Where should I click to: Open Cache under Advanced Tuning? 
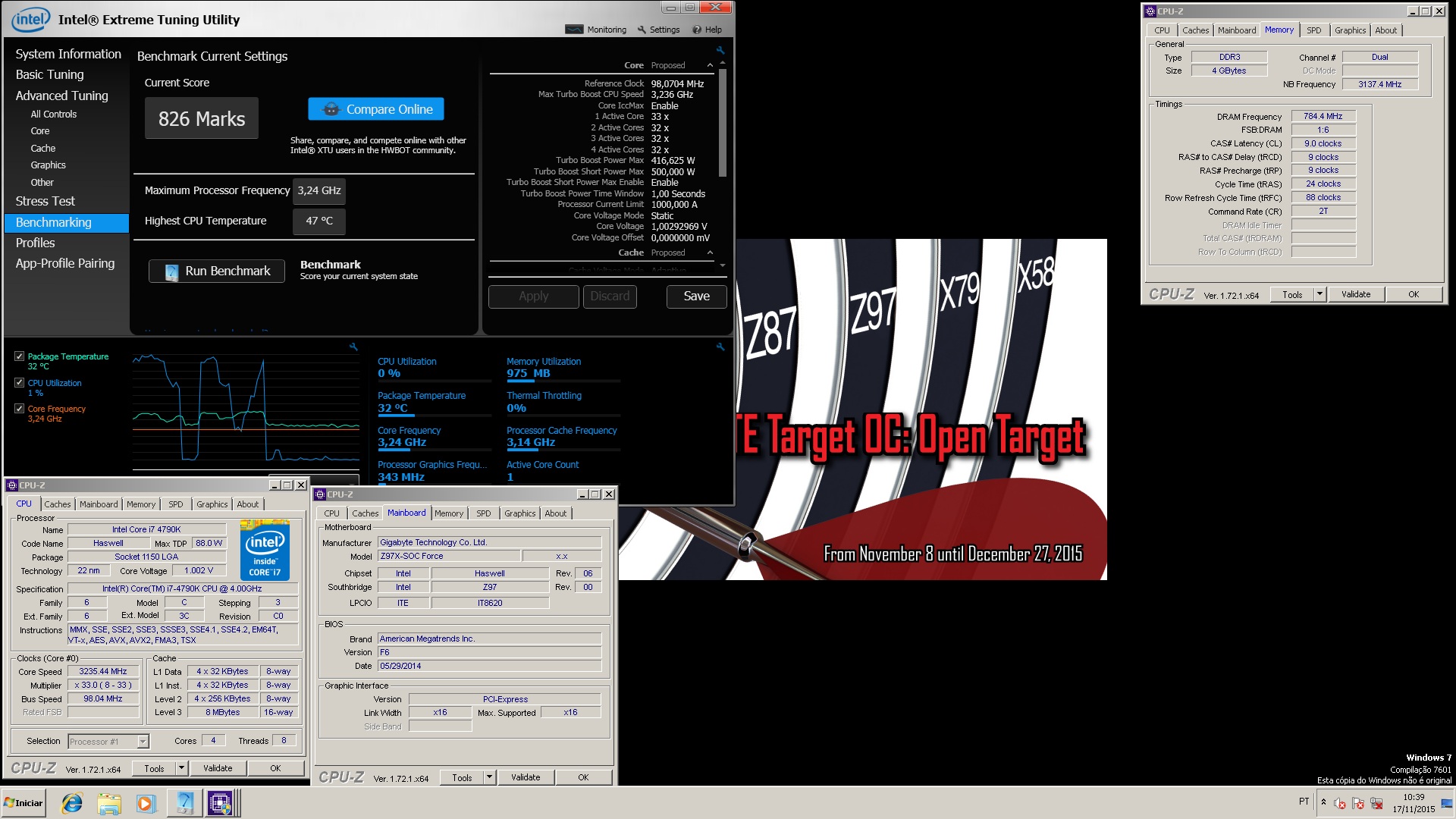click(43, 149)
